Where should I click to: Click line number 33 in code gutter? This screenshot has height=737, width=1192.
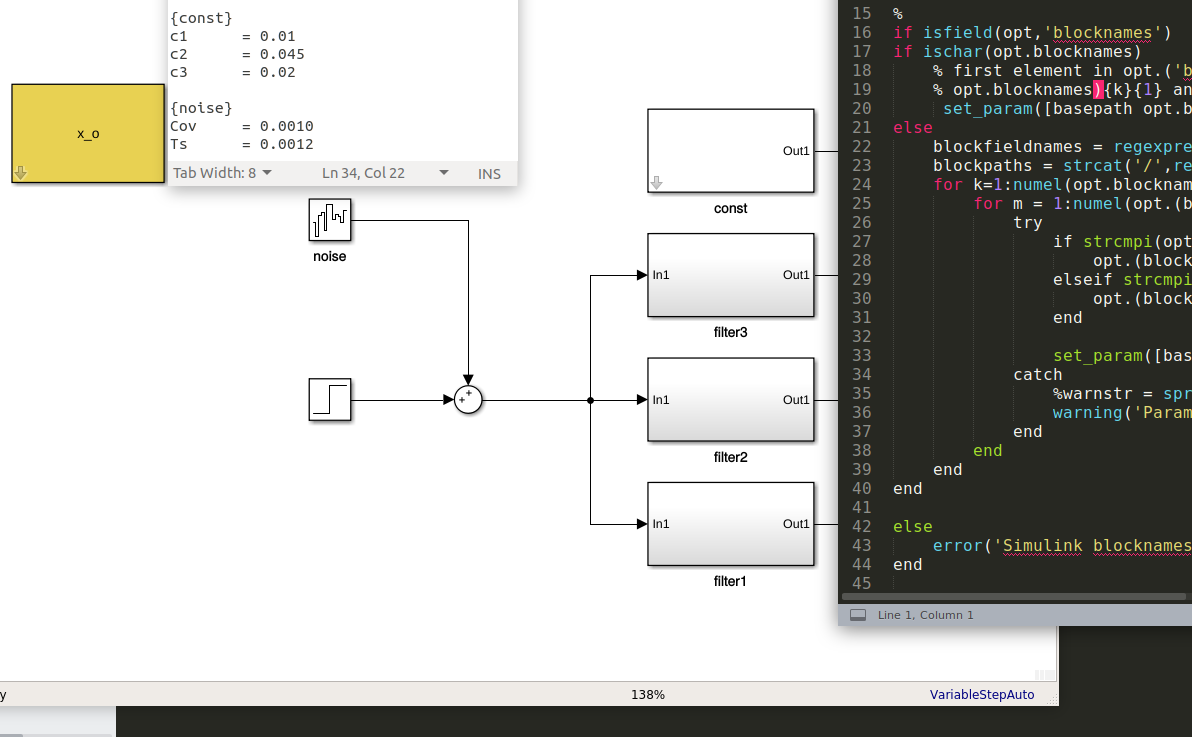(861, 355)
